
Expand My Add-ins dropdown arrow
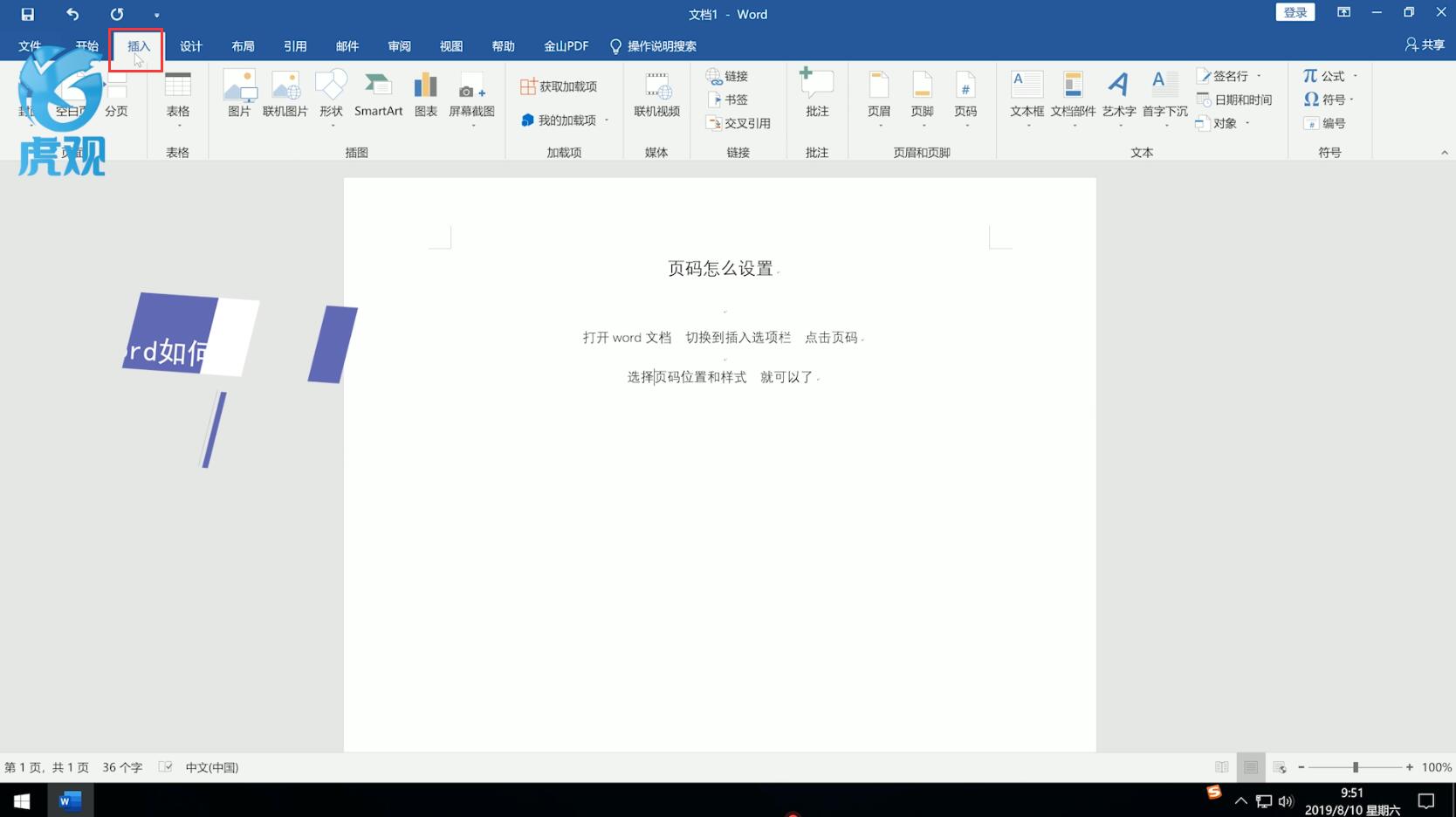pos(607,120)
